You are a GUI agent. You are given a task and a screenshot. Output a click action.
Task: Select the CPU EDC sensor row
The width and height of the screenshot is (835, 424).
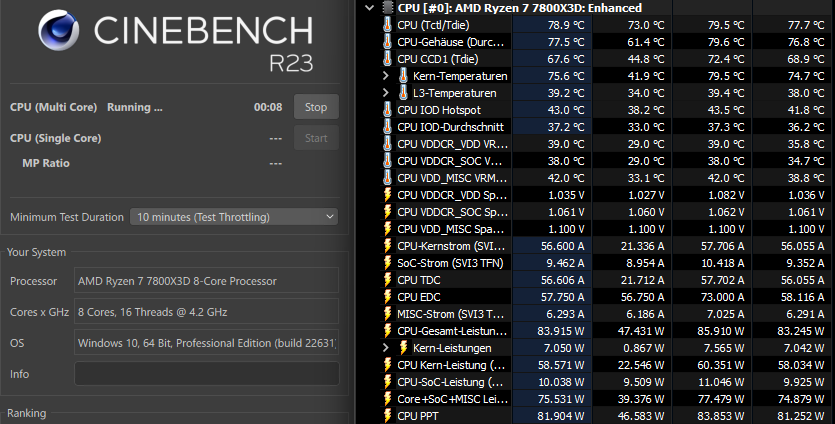point(607,297)
